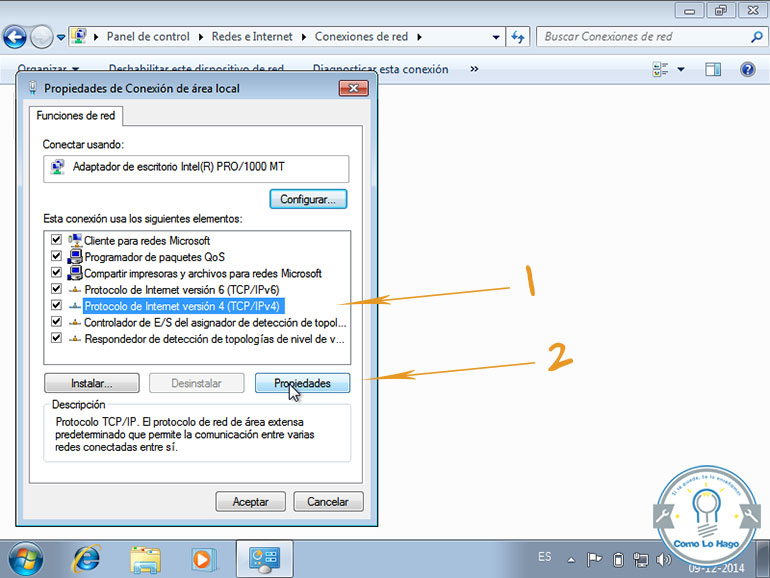Viewport: 770px width, 578px height.
Task: Click the address bar refresh icon
Action: tap(518, 37)
